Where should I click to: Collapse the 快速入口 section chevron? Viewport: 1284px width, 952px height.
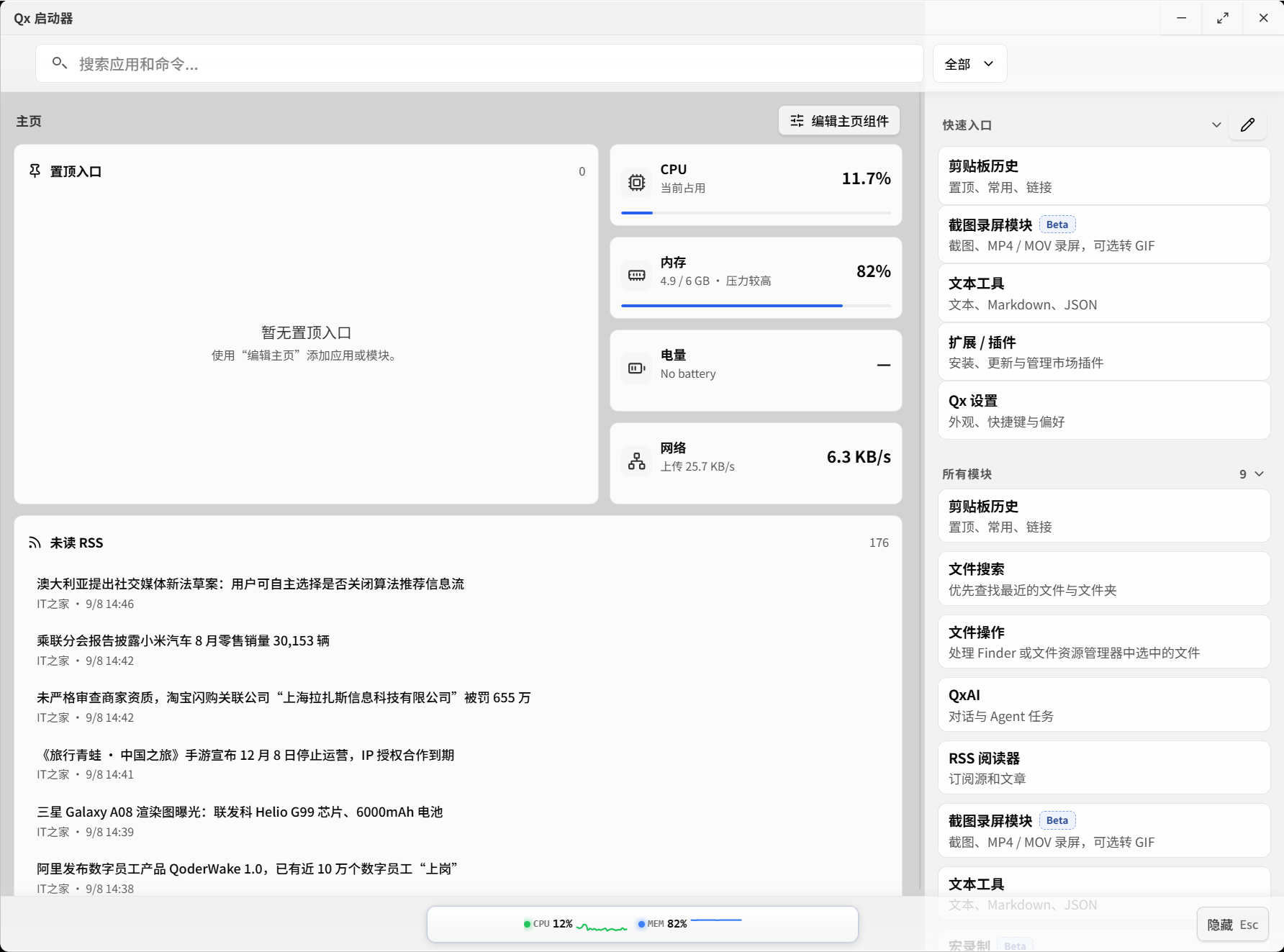coord(1216,124)
